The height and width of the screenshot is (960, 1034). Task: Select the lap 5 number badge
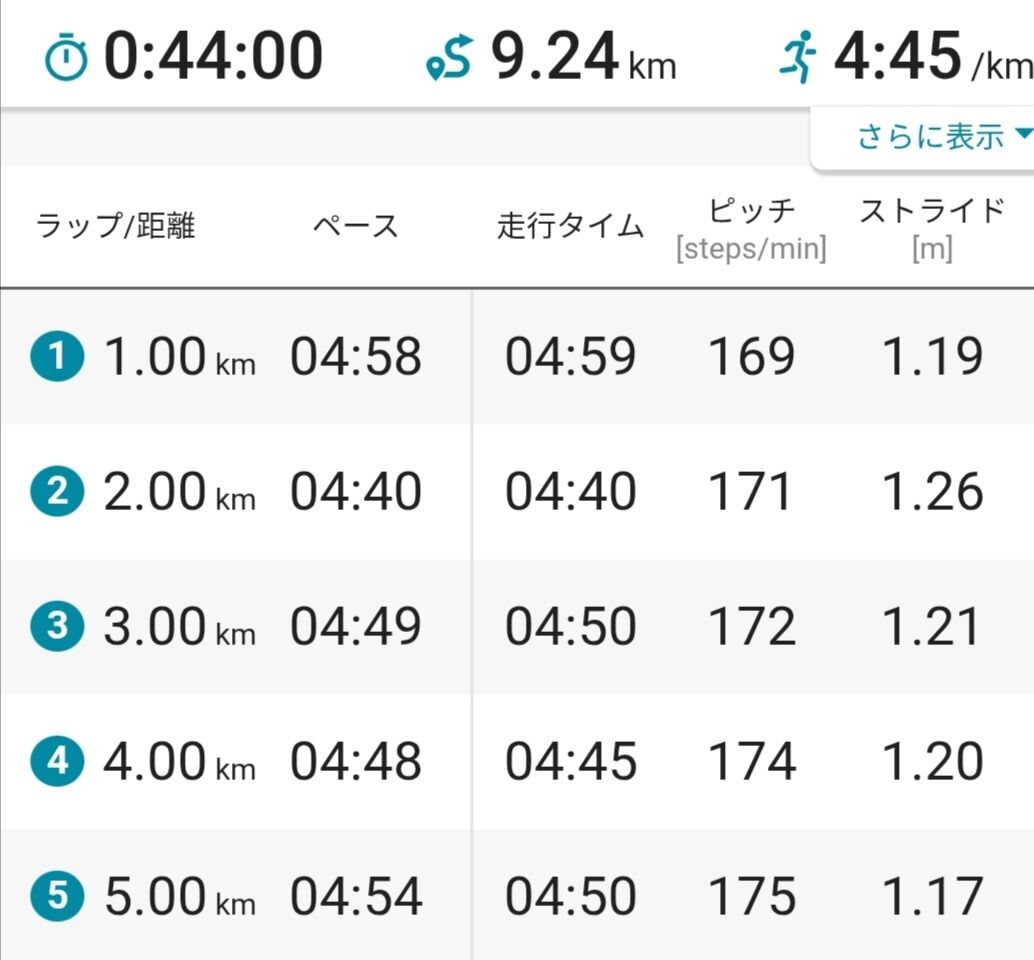click(x=57, y=895)
